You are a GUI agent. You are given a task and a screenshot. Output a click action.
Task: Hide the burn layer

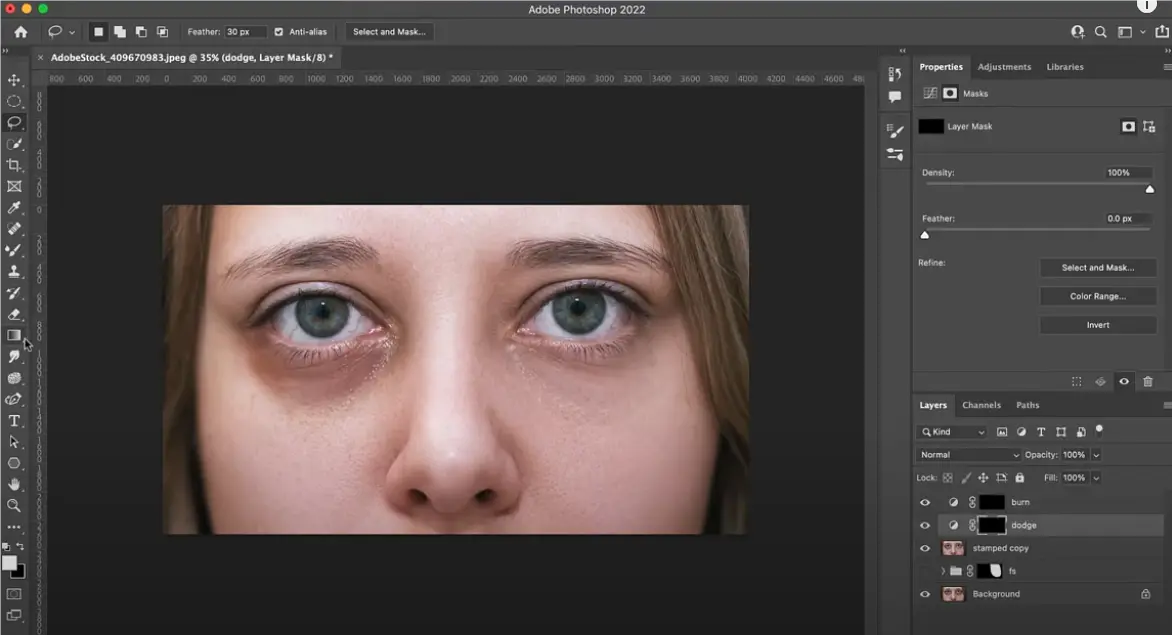pos(925,502)
